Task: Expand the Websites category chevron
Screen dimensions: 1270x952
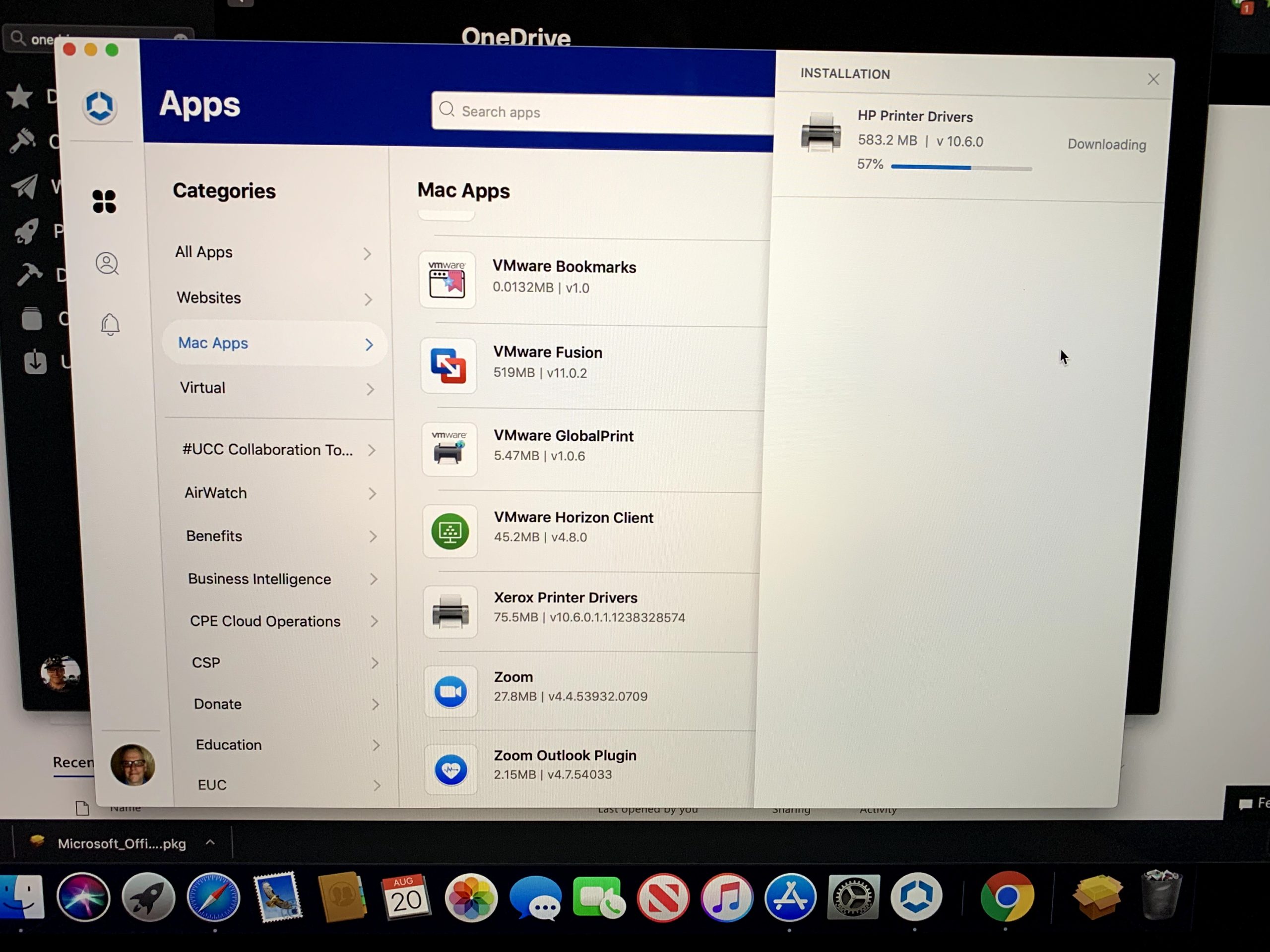Action: 368,299
